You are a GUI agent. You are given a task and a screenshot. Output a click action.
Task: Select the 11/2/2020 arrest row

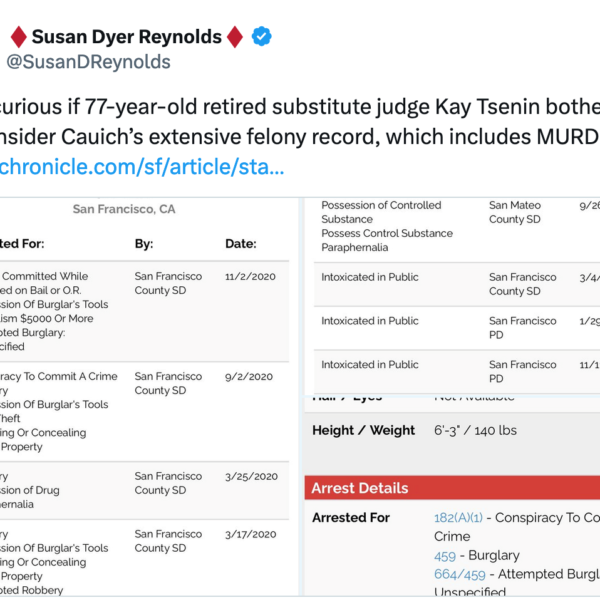(144, 311)
